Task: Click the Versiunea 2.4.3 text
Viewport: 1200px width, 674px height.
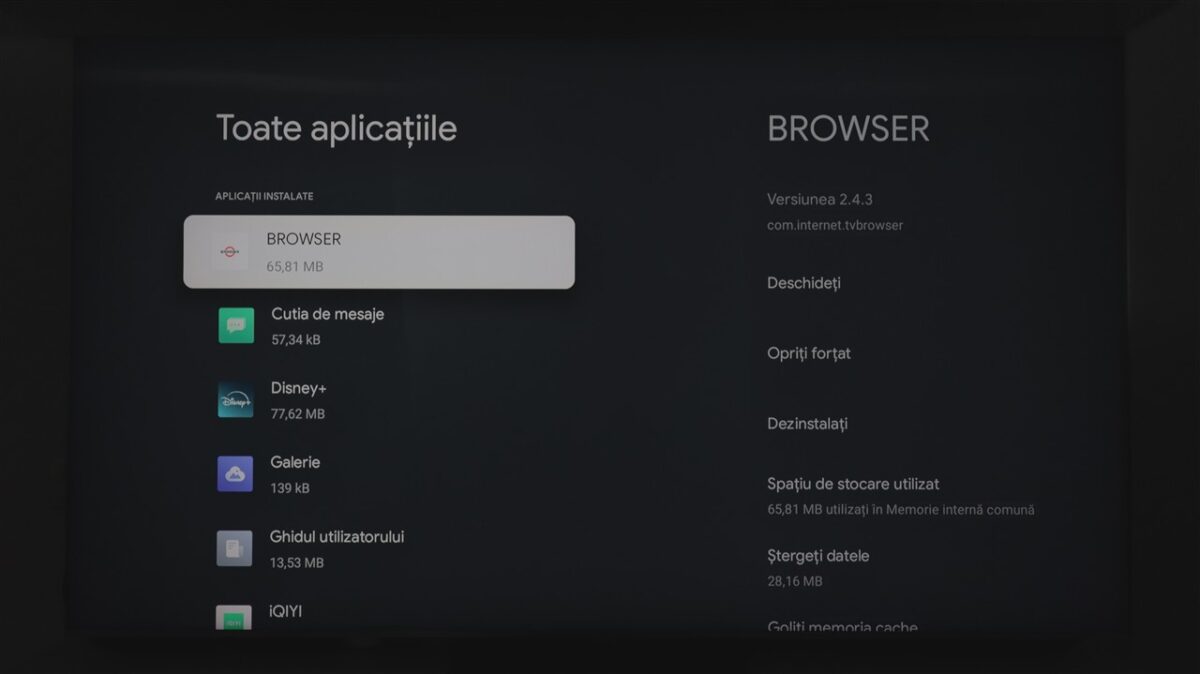Action: click(819, 199)
